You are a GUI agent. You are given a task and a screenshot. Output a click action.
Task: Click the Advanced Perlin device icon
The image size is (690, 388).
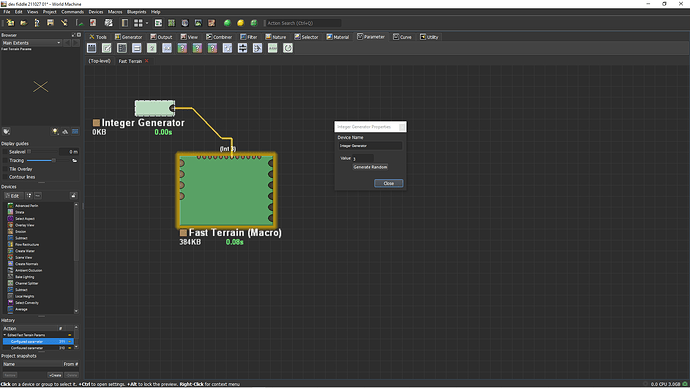click(10, 205)
